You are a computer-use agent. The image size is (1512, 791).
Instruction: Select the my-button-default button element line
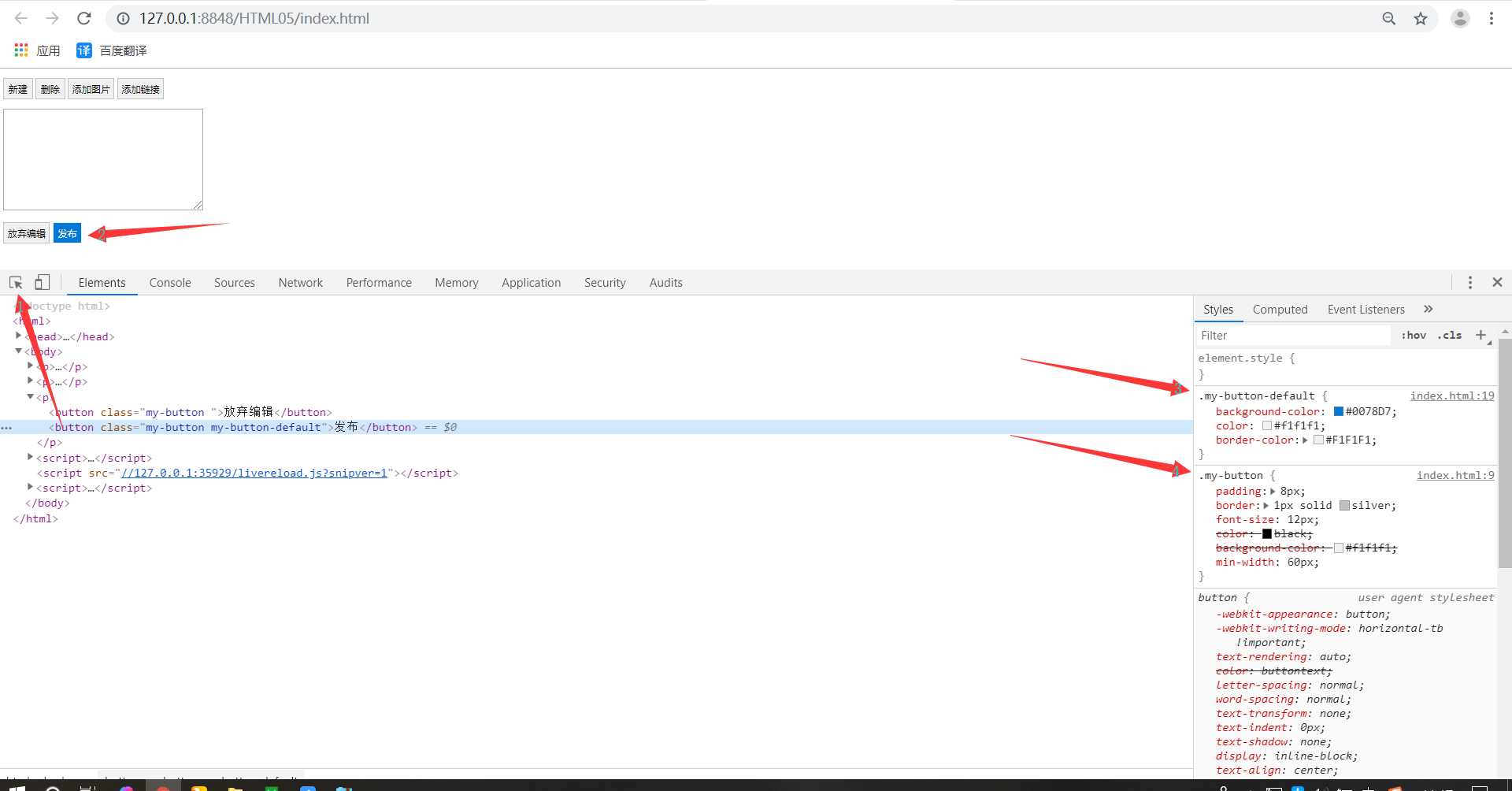point(596,427)
